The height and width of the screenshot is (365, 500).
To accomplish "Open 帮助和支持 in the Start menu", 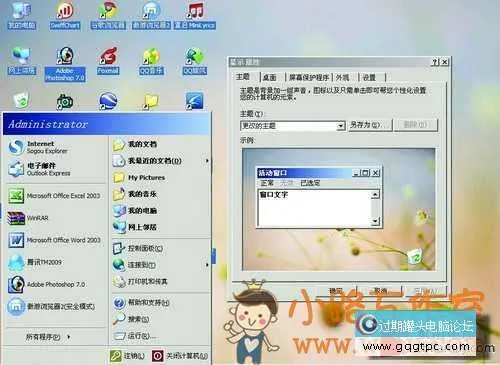I will click(x=161, y=303).
